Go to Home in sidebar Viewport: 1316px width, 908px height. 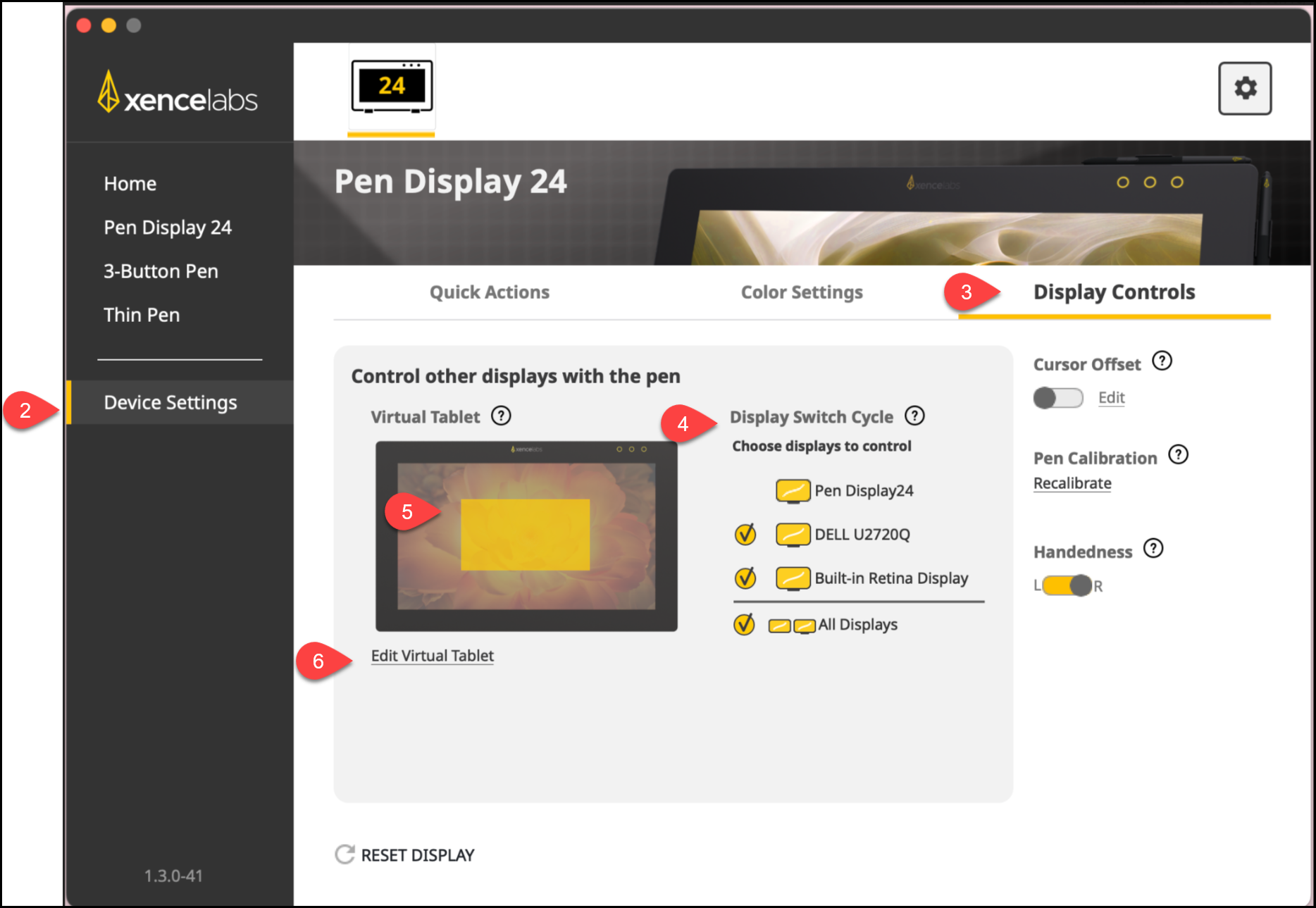pos(130,184)
